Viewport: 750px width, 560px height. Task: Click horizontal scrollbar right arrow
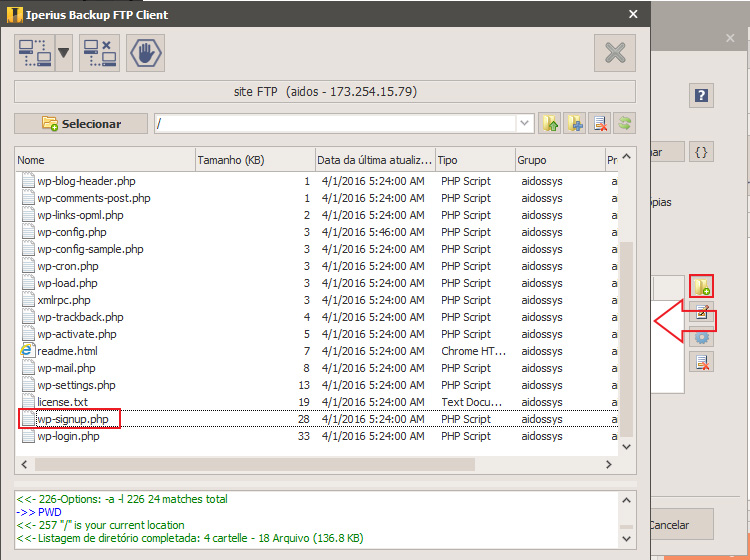pos(608,464)
